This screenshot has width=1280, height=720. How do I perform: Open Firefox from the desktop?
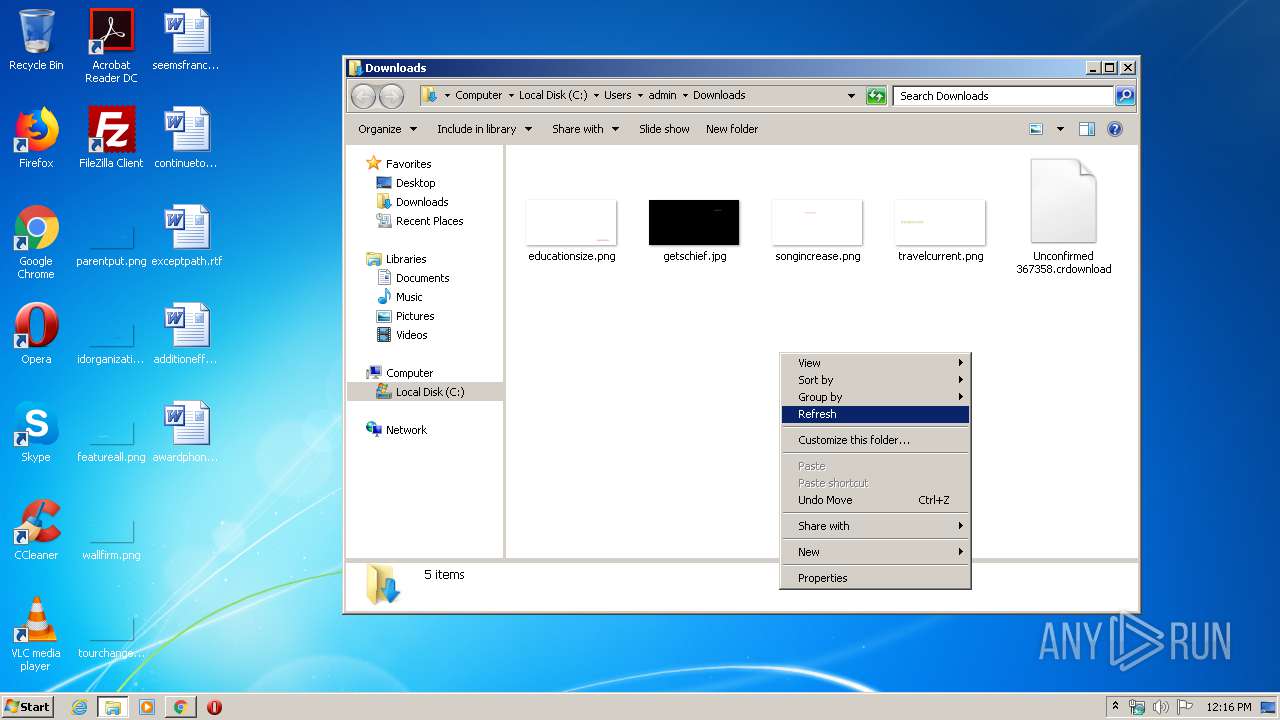pyautogui.click(x=36, y=138)
